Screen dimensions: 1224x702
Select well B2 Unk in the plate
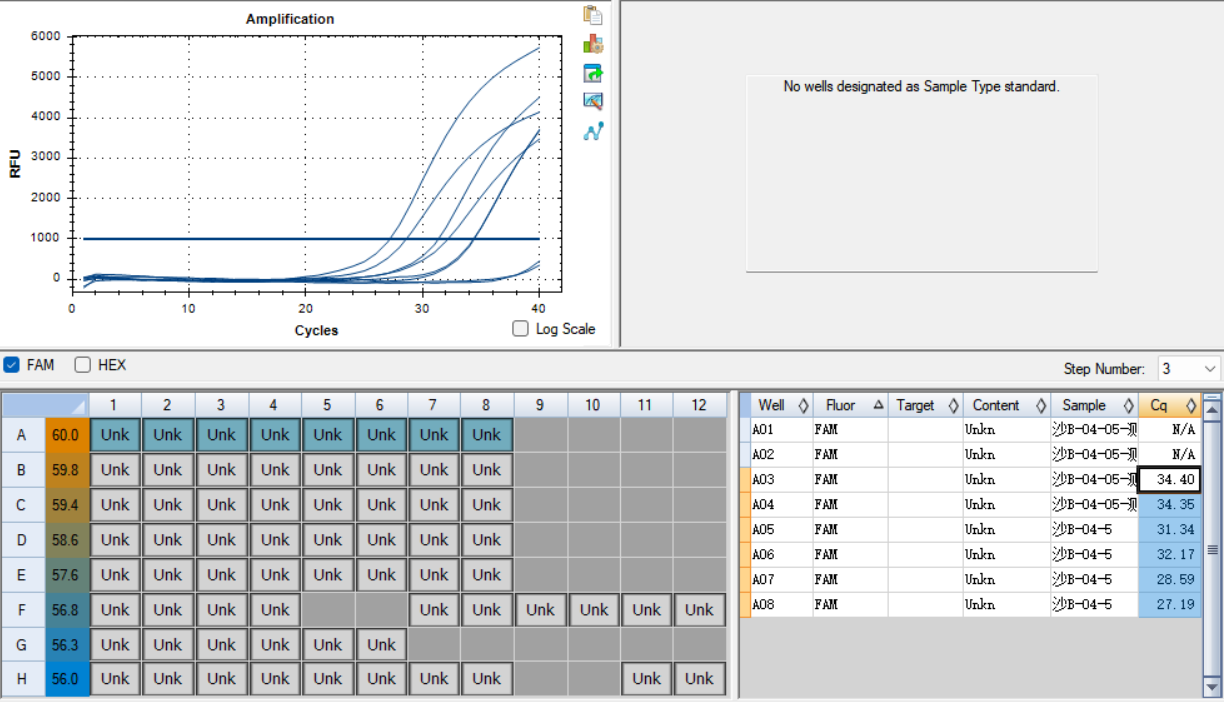[168, 470]
